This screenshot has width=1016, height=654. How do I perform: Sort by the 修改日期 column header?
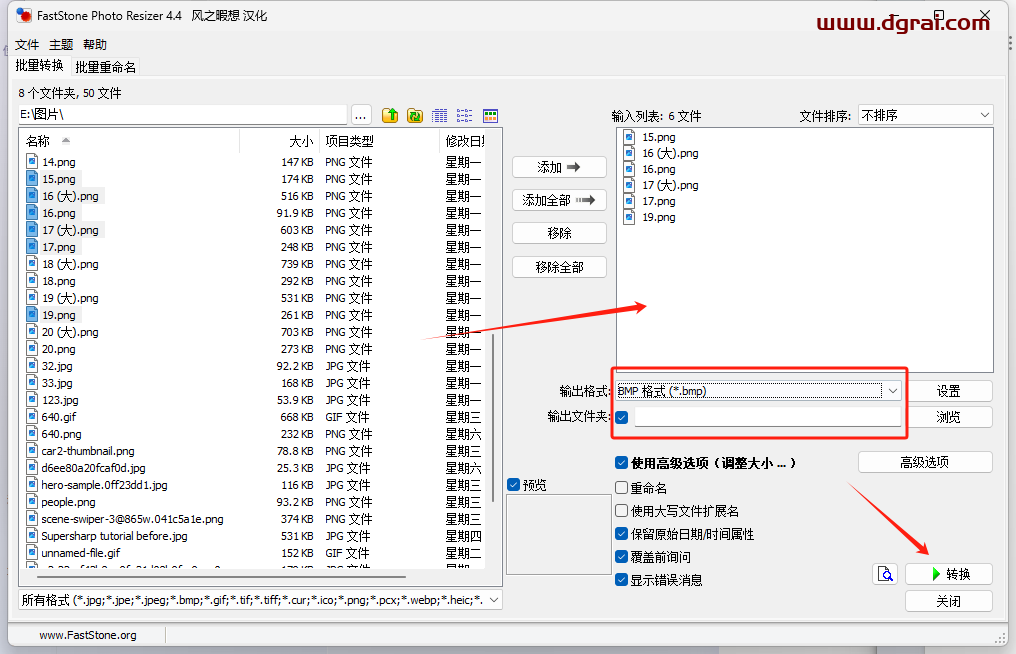coord(463,141)
